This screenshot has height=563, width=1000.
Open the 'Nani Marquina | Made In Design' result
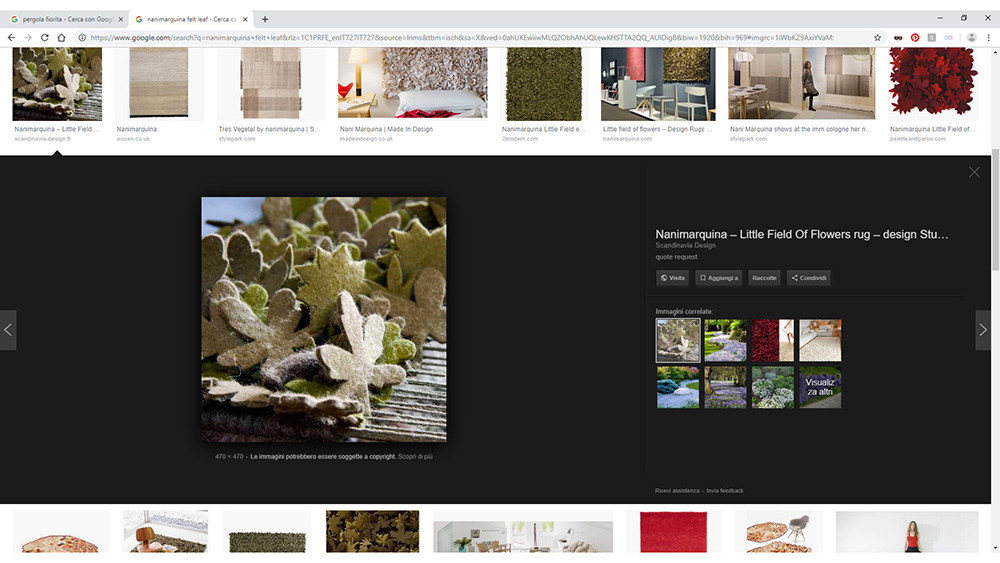[413, 83]
